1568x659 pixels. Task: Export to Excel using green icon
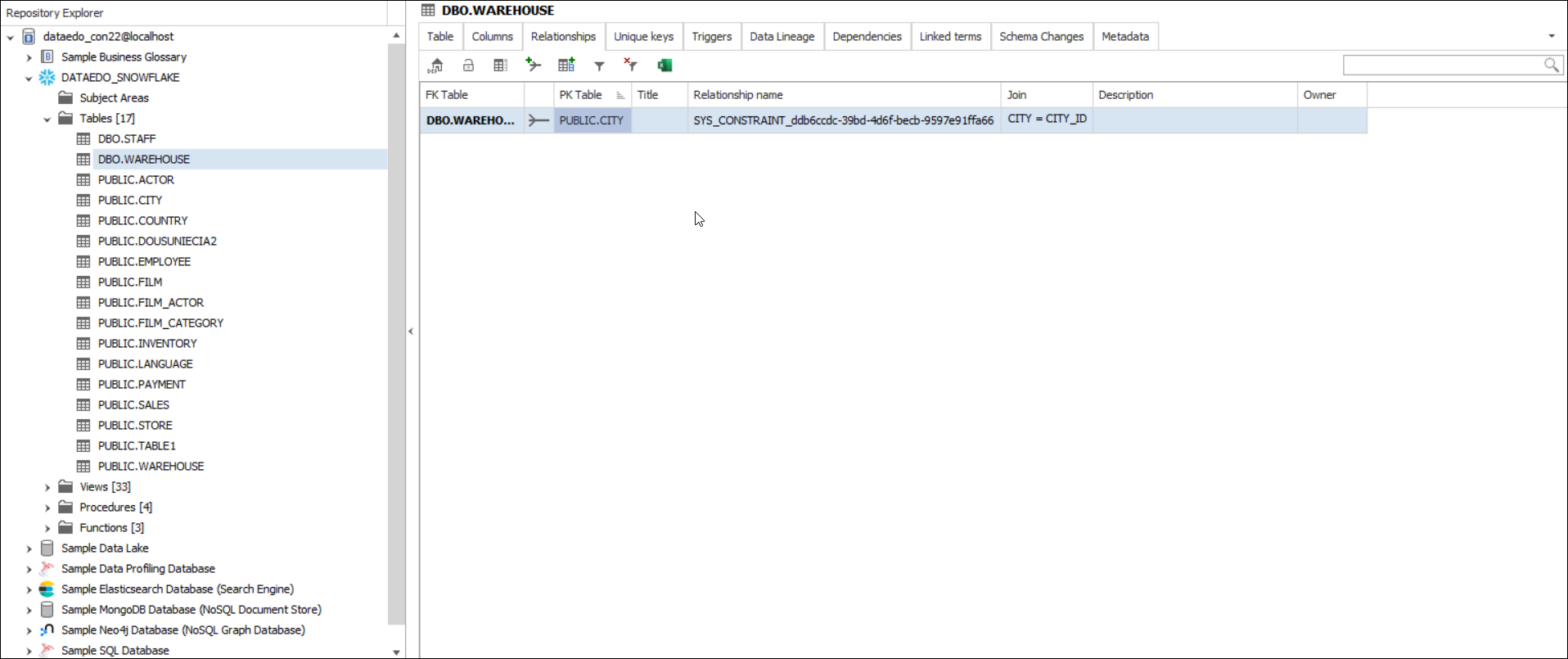pyautogui.click(x=665, y=65)
